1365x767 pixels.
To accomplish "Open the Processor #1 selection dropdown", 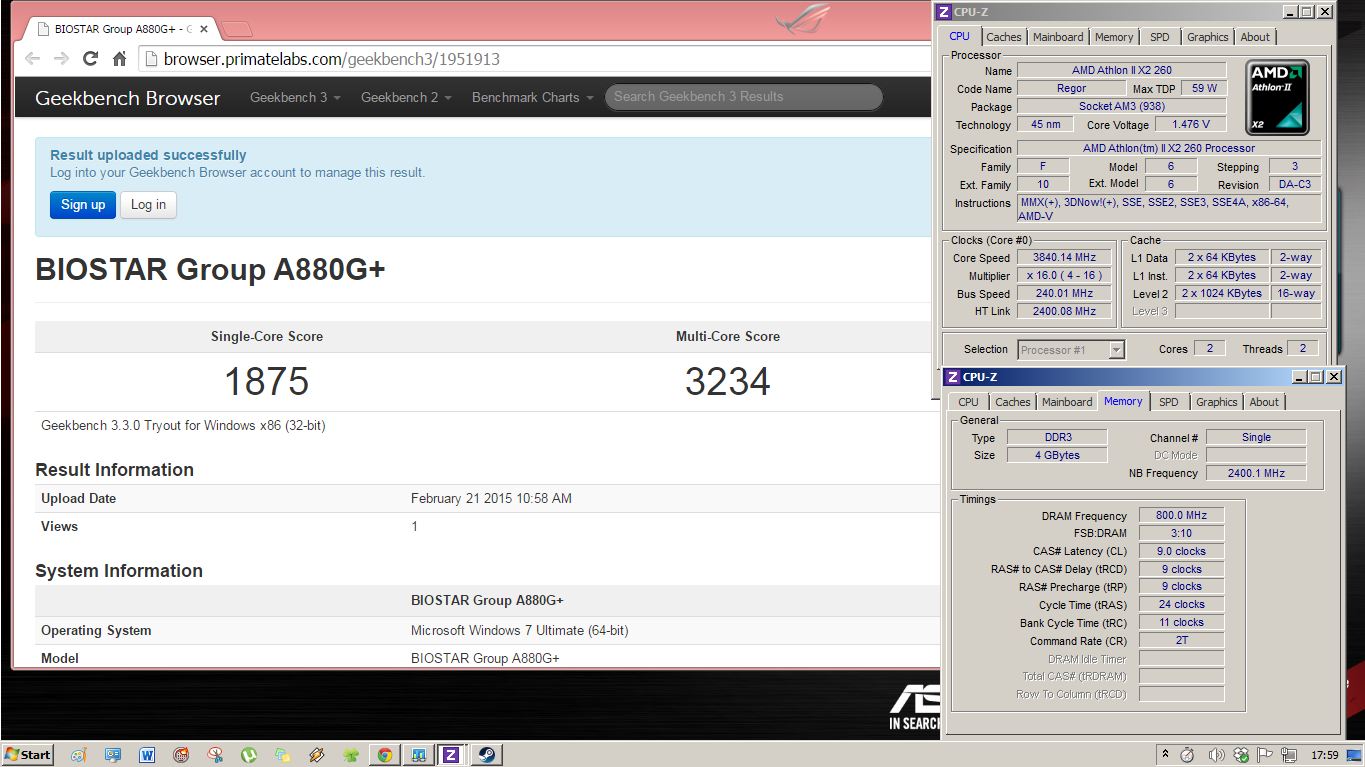I will pyautogui.click(x=1072, y=350).
